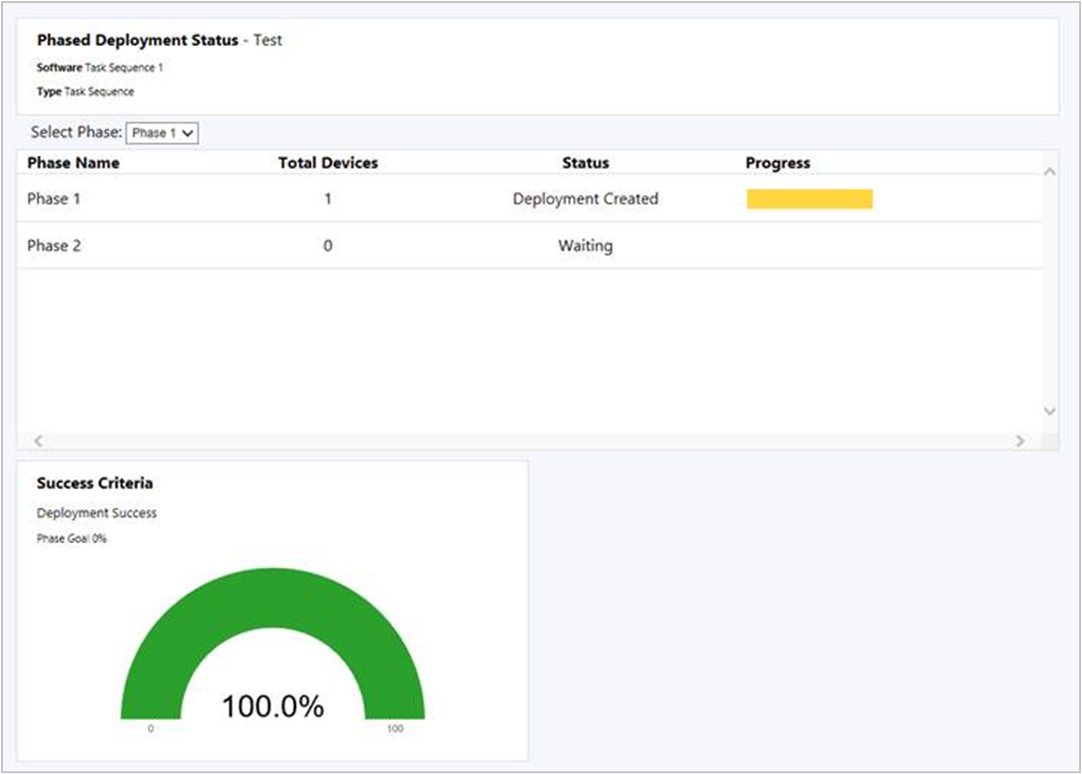1082x774 pixels.
Task: Click the Deployment Created status cell
Action: pyautogui.click(x=585, y=199)
